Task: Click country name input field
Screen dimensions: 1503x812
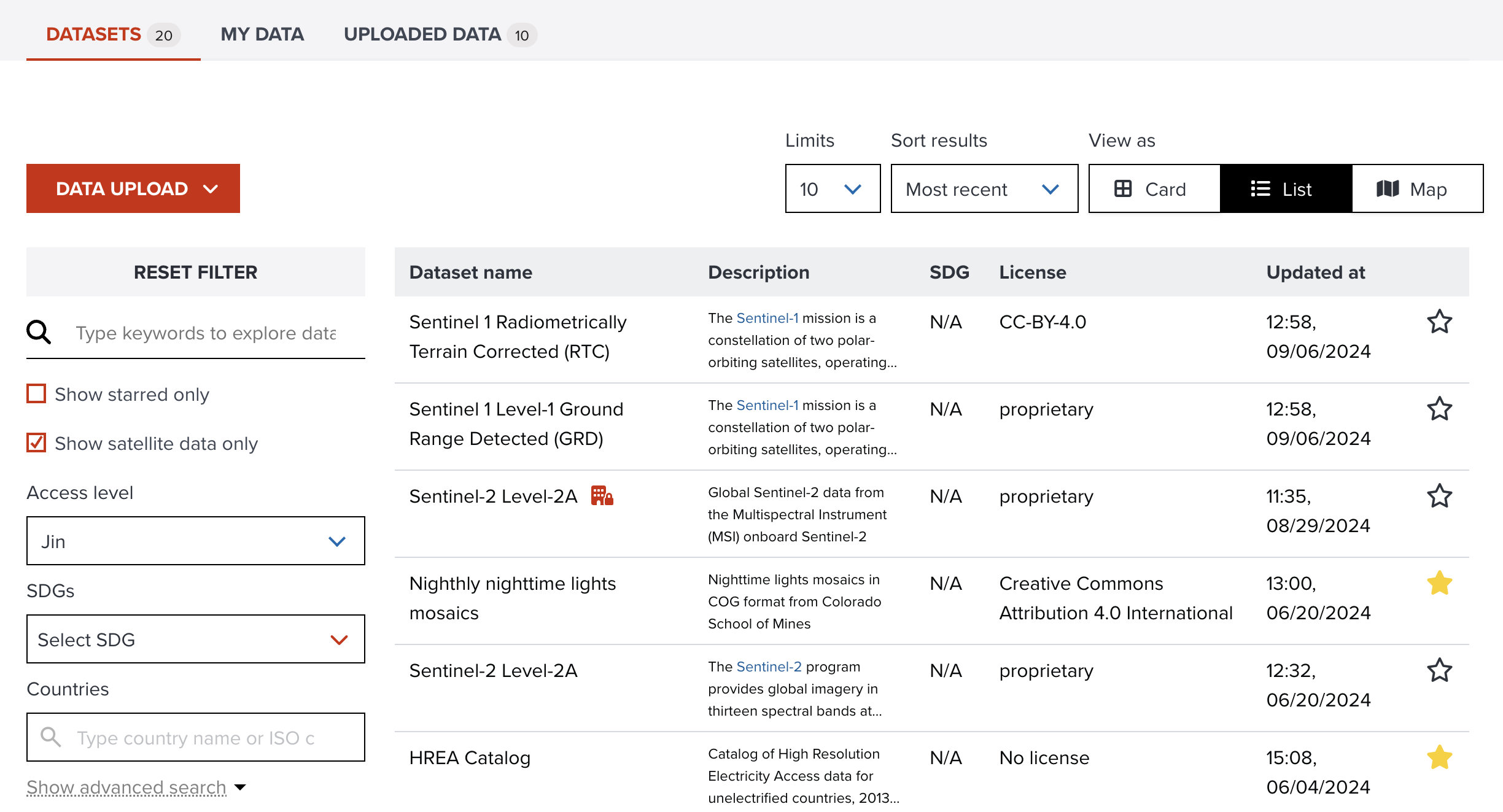Action: [x=196, y=738]
